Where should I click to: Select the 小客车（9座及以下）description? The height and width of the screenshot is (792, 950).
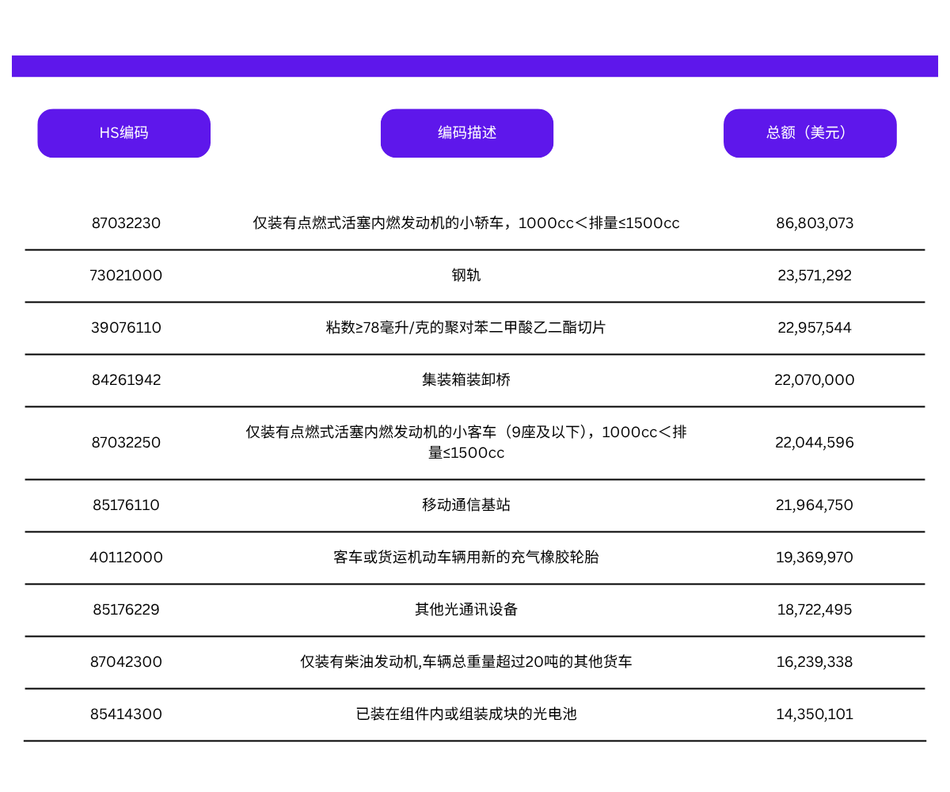pos(466,442)
